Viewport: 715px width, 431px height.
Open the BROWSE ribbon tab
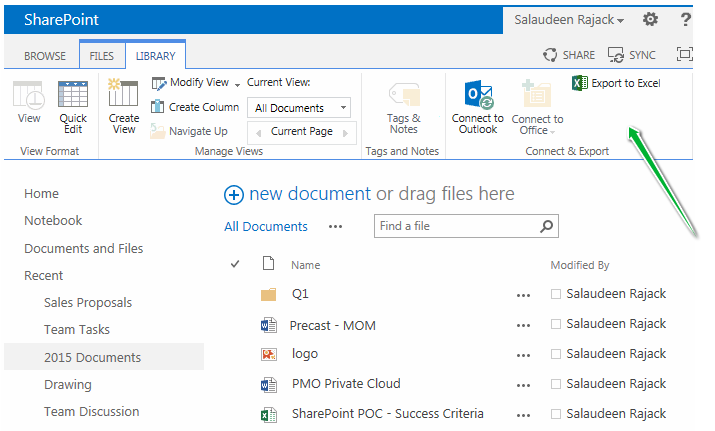[x=45, y=56]
